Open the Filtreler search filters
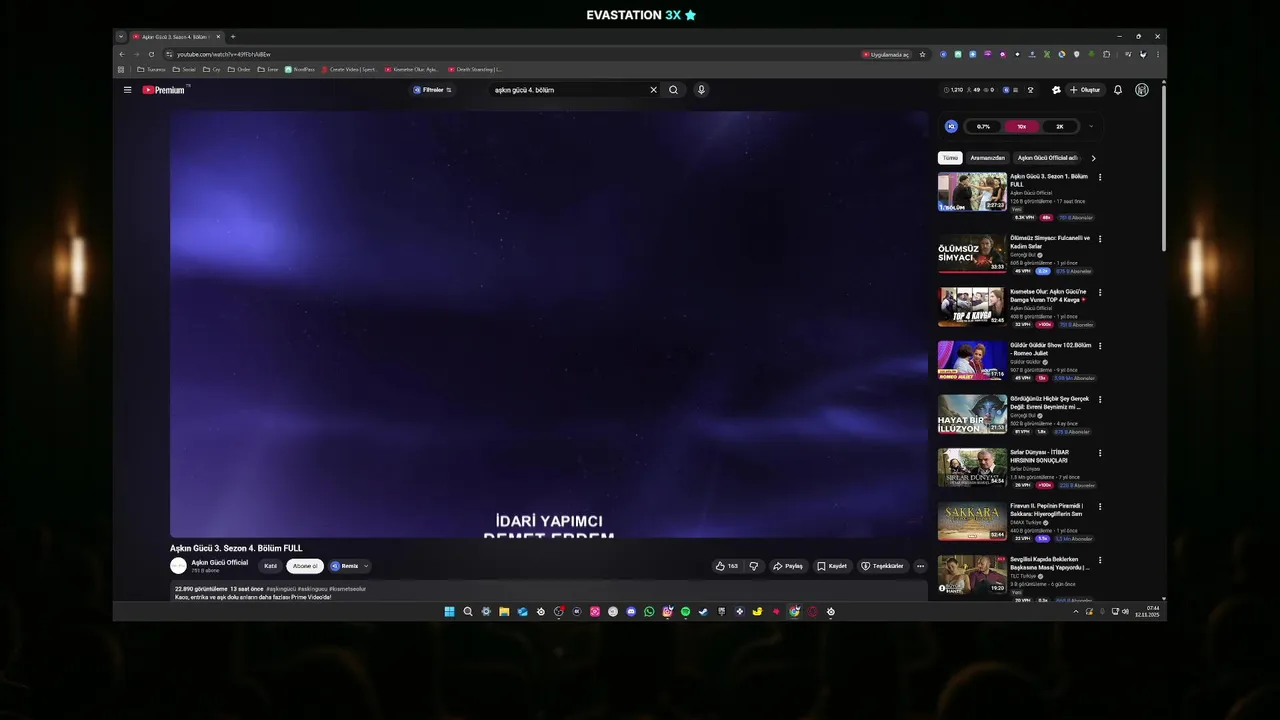This screenshot has width=1280, height=720. tap(432, 90)
